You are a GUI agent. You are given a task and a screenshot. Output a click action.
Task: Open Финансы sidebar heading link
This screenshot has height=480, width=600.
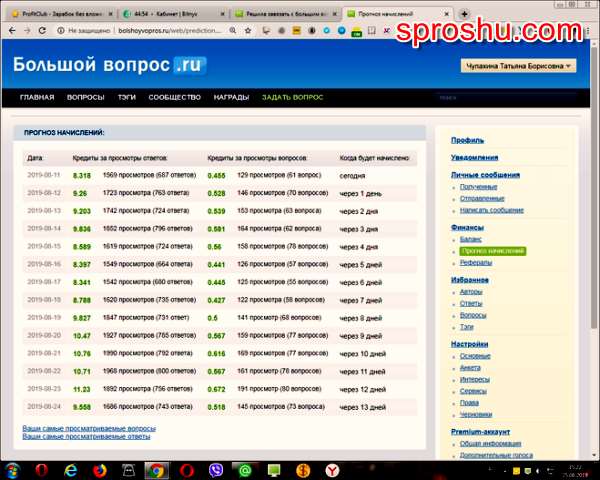click(467, 227)
